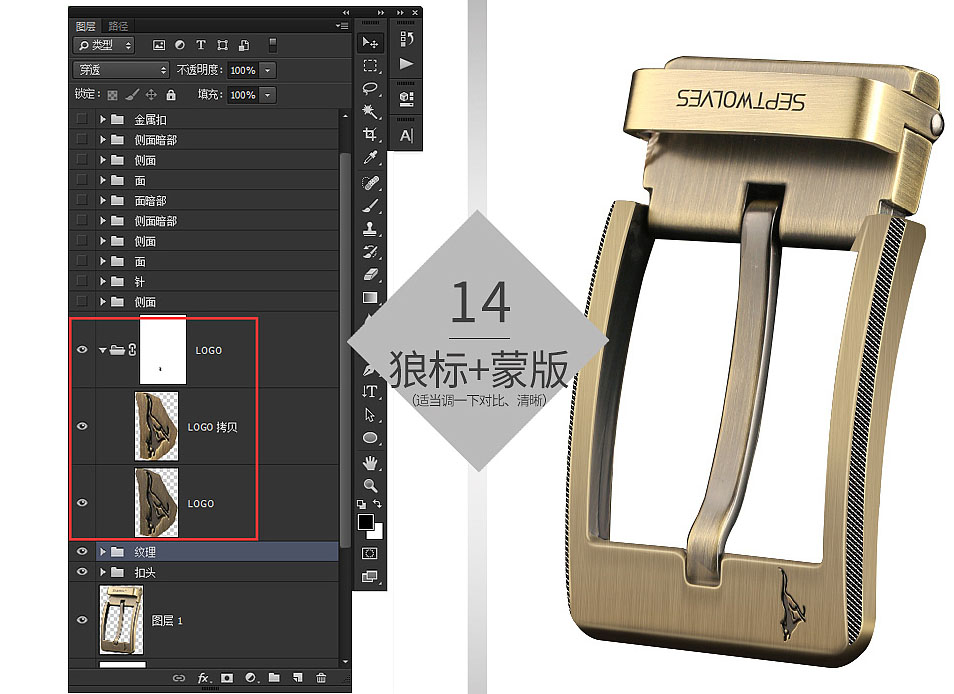This screenshot has height=694, width=954.
Task: Open the Actions panel play icon
Action: pos(406,64)
